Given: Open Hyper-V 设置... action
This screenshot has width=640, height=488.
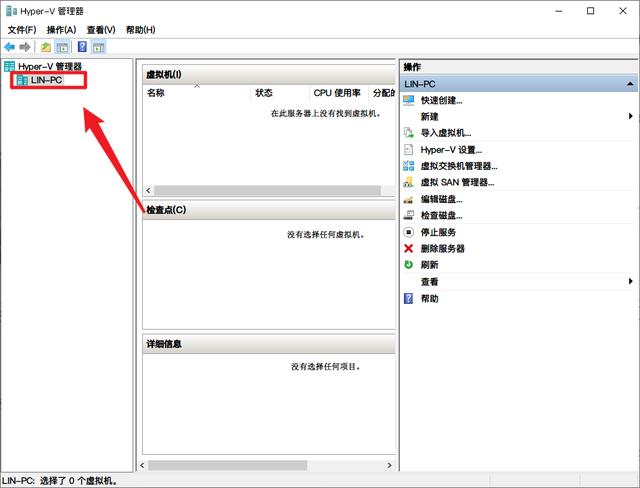Looking at the screenshot, I should pyautogui.click(x=451, y=150).
